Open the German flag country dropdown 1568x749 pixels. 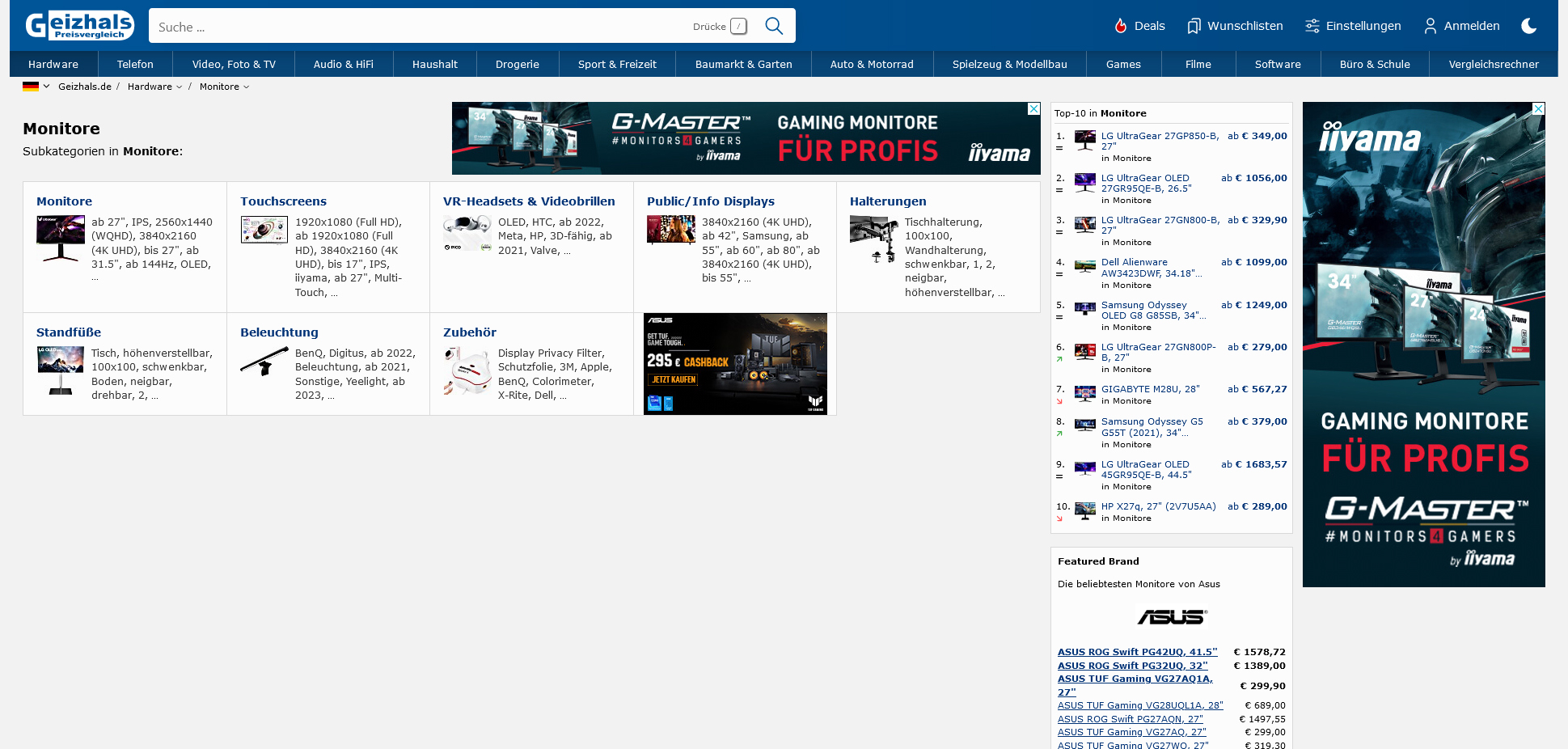pyautogui.click(x=36, y=87)
